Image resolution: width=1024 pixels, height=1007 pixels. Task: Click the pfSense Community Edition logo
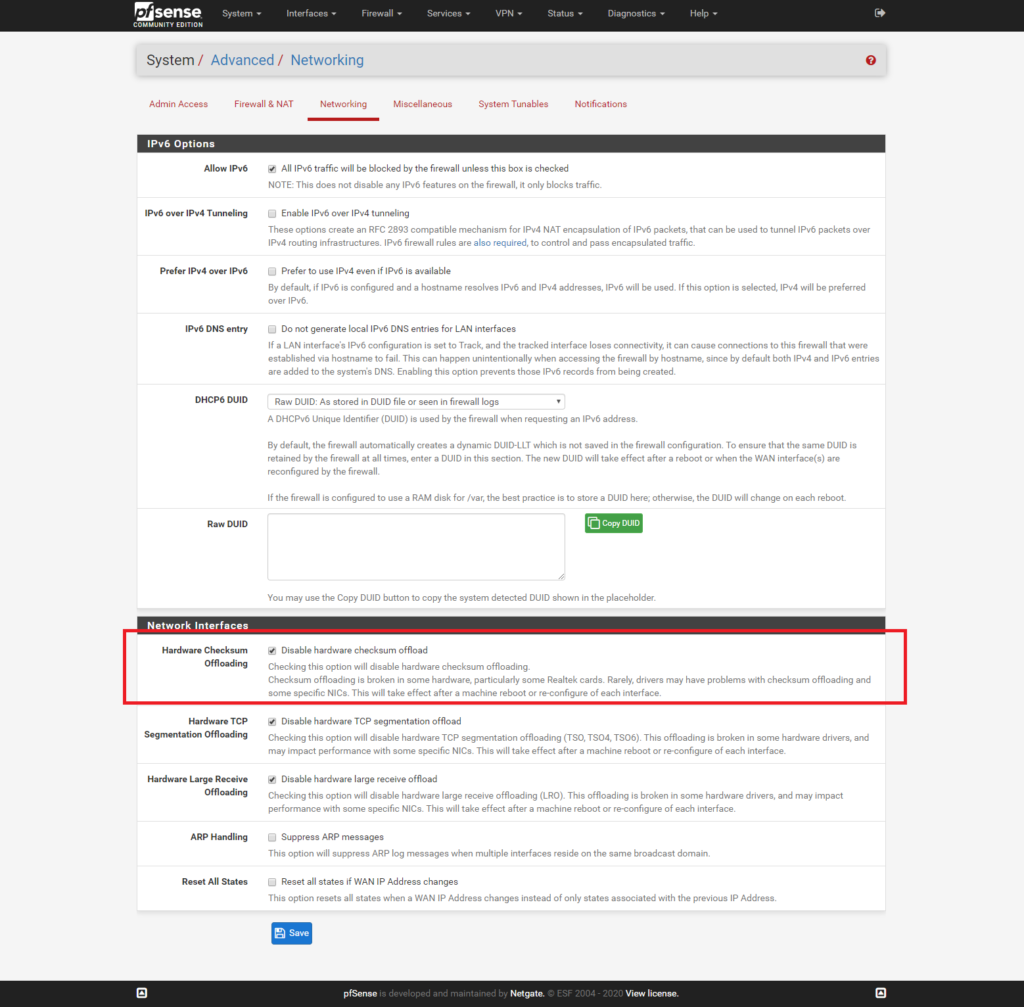[168, 14]
